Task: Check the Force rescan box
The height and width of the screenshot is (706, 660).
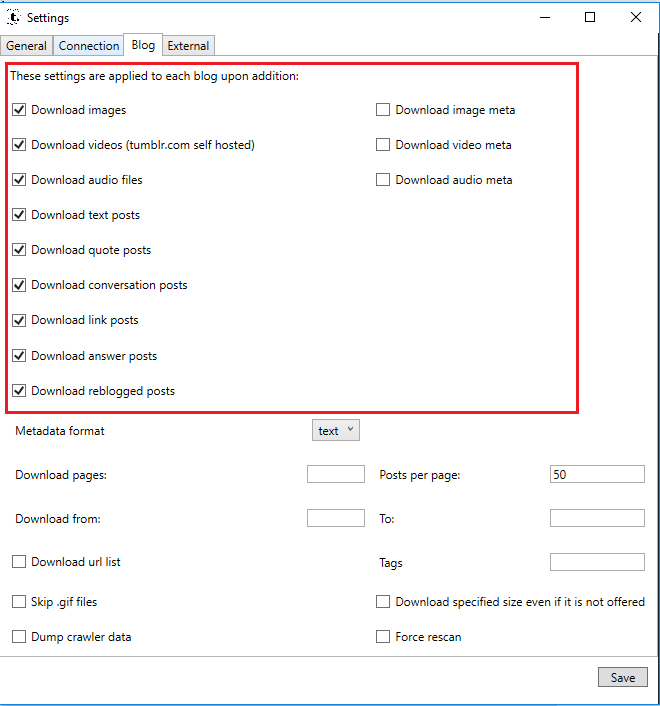Action: coord(383,637)
